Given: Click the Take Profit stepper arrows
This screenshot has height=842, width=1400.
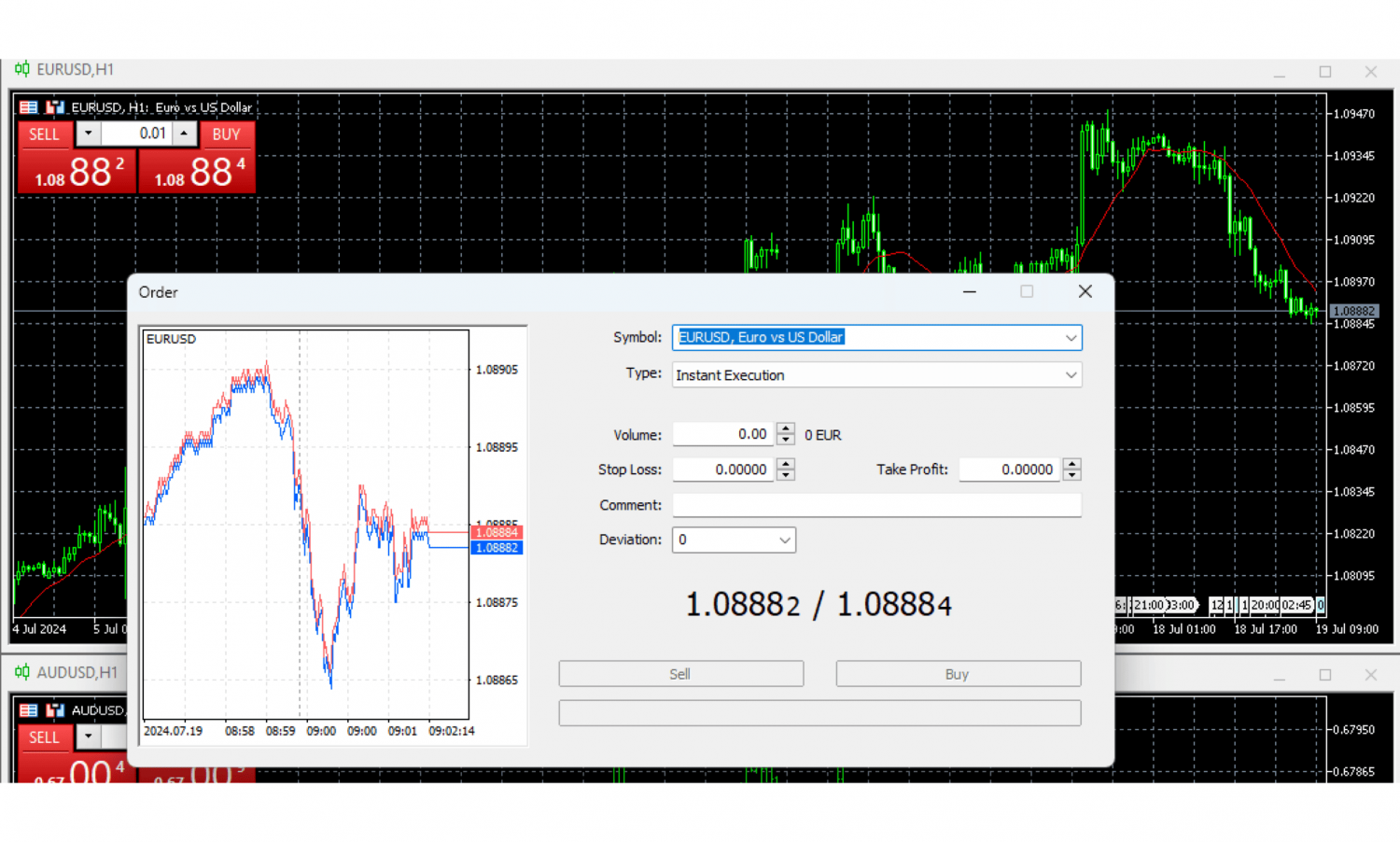Looking at the screenshot, I should [1071, 470].
